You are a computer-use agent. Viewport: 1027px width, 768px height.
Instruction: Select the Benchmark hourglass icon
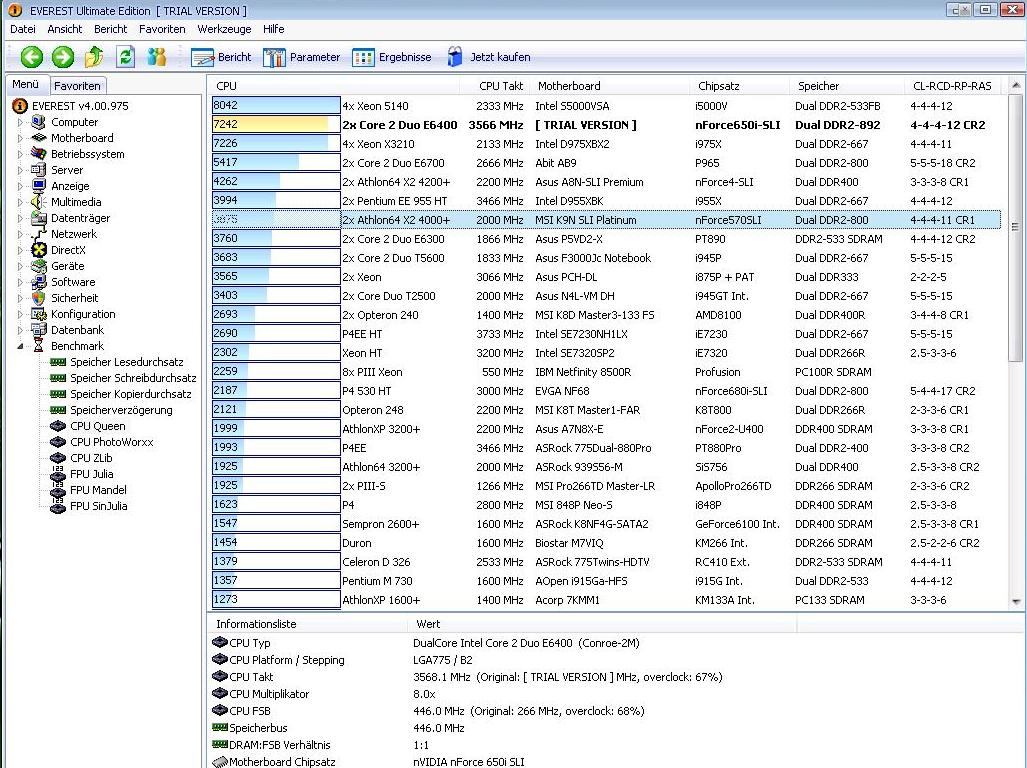(x=39, y=346)
